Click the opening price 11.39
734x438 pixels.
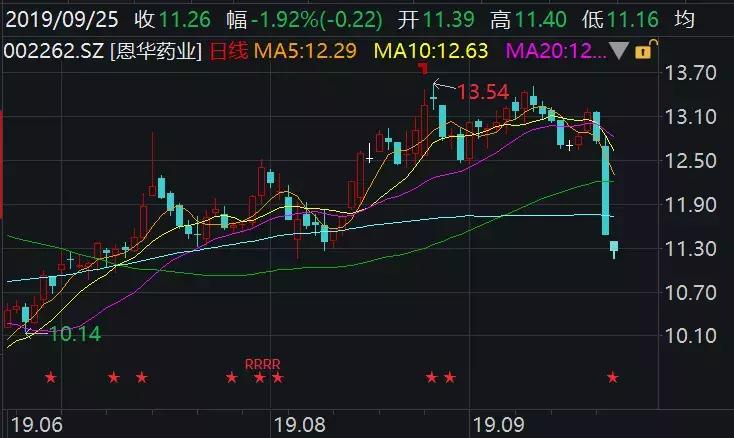tap(448, 20)
